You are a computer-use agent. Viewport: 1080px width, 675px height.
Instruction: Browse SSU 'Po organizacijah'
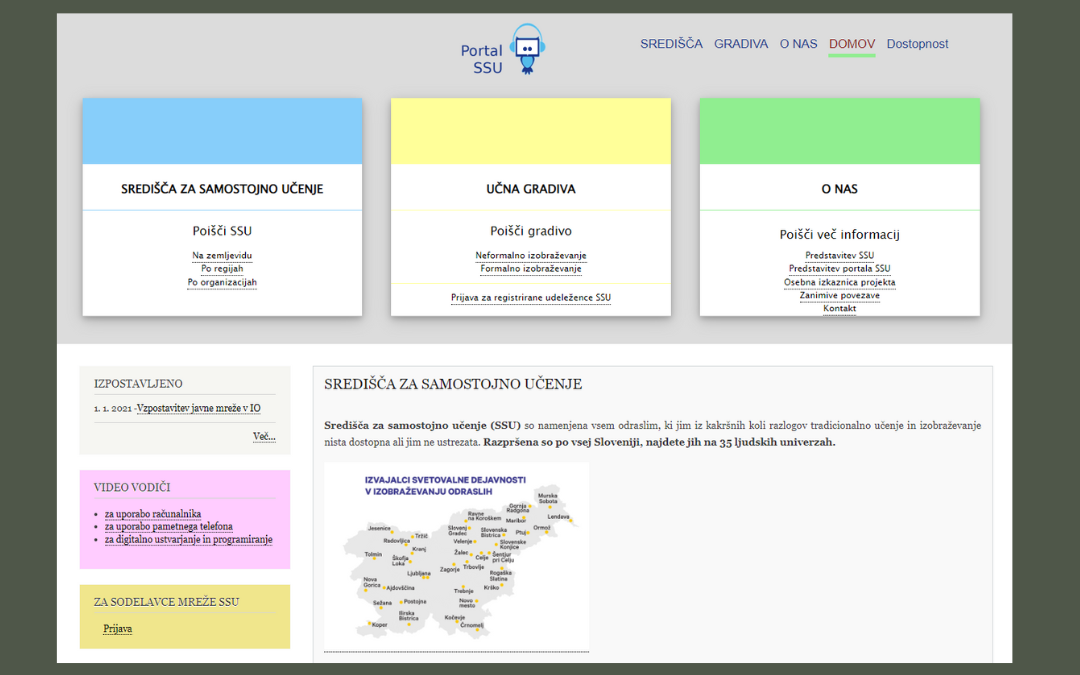[222, 283]
